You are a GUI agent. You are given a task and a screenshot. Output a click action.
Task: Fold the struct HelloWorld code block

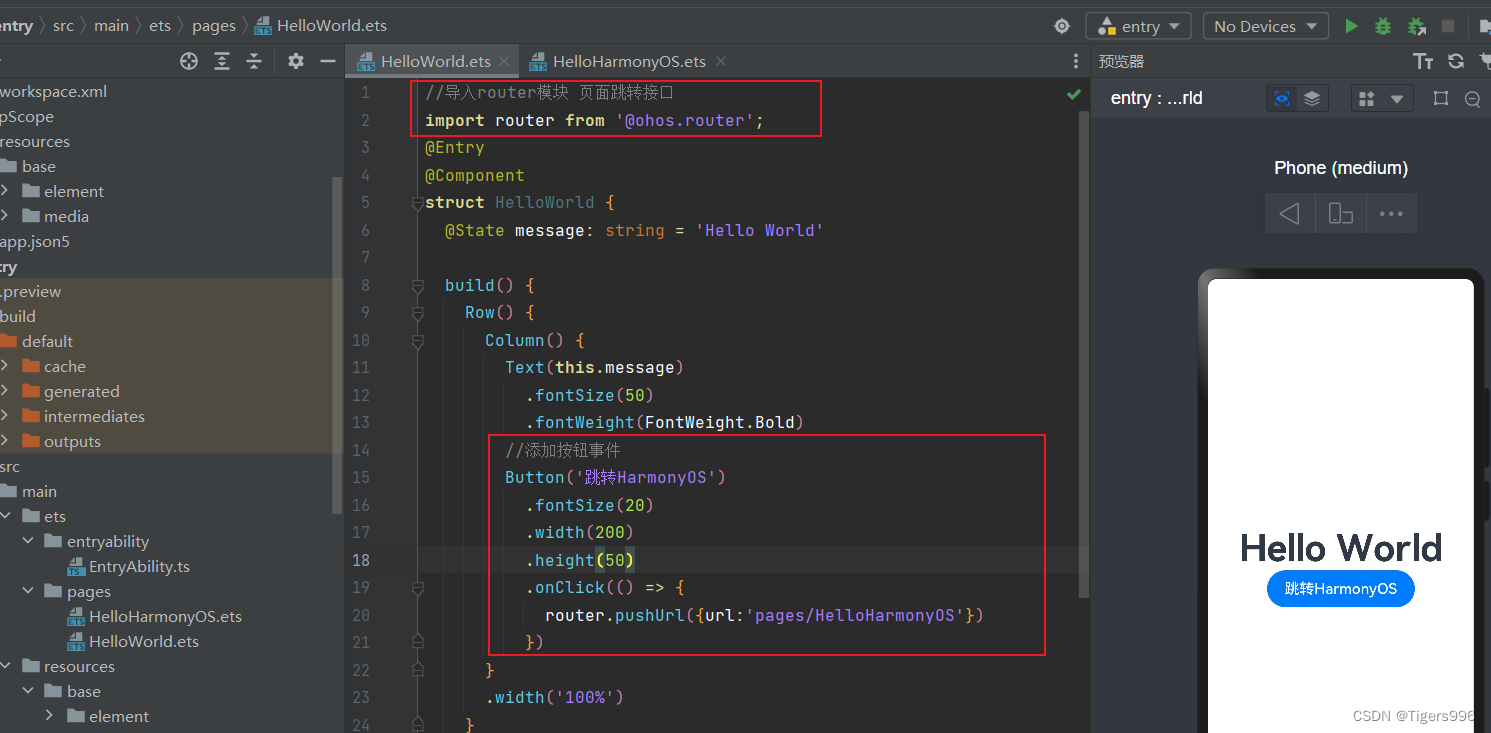click(x=417, y=203)
